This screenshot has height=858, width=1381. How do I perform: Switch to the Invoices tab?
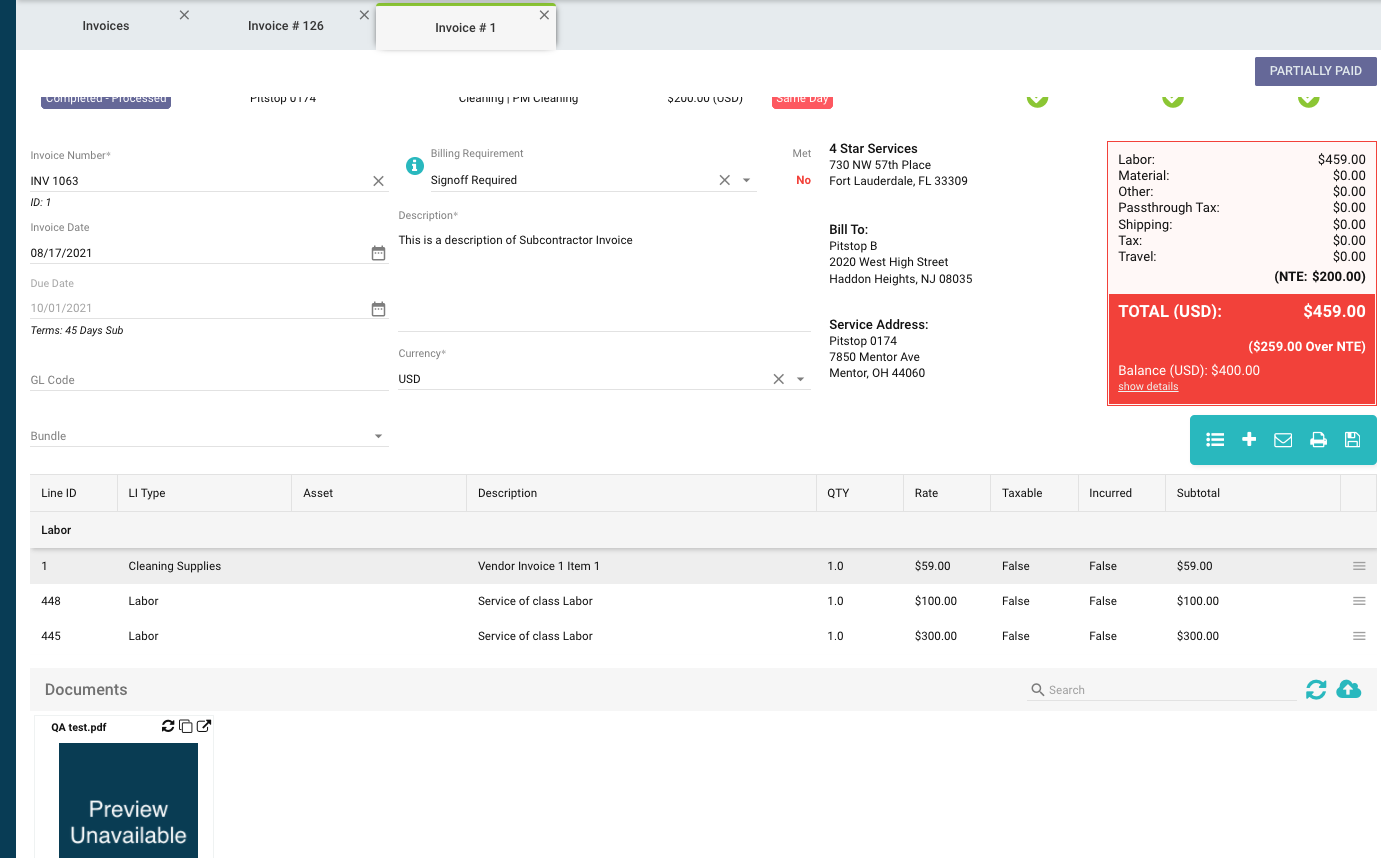point(106,26)
